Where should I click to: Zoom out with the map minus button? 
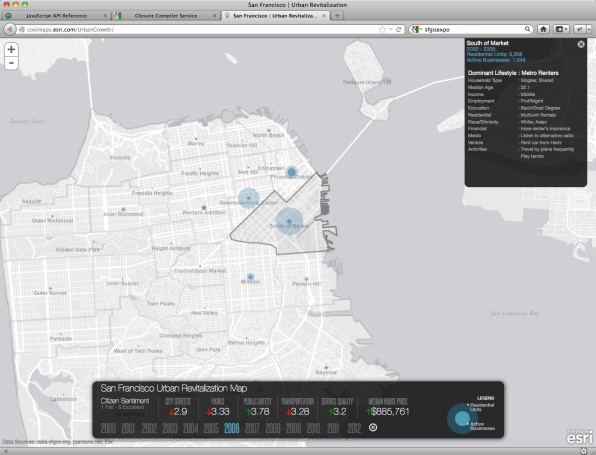coord(11,63)
